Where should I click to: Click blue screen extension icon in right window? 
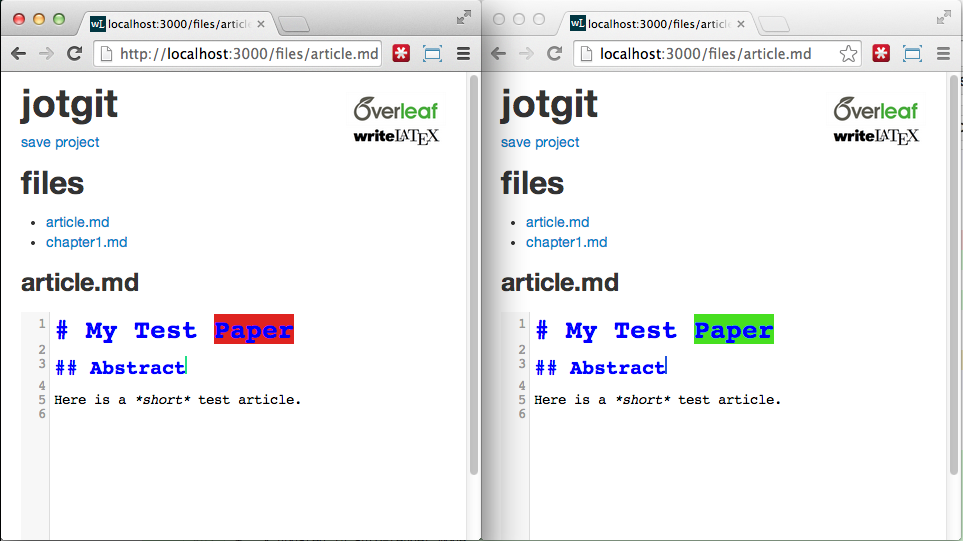[x=913, y=54]
